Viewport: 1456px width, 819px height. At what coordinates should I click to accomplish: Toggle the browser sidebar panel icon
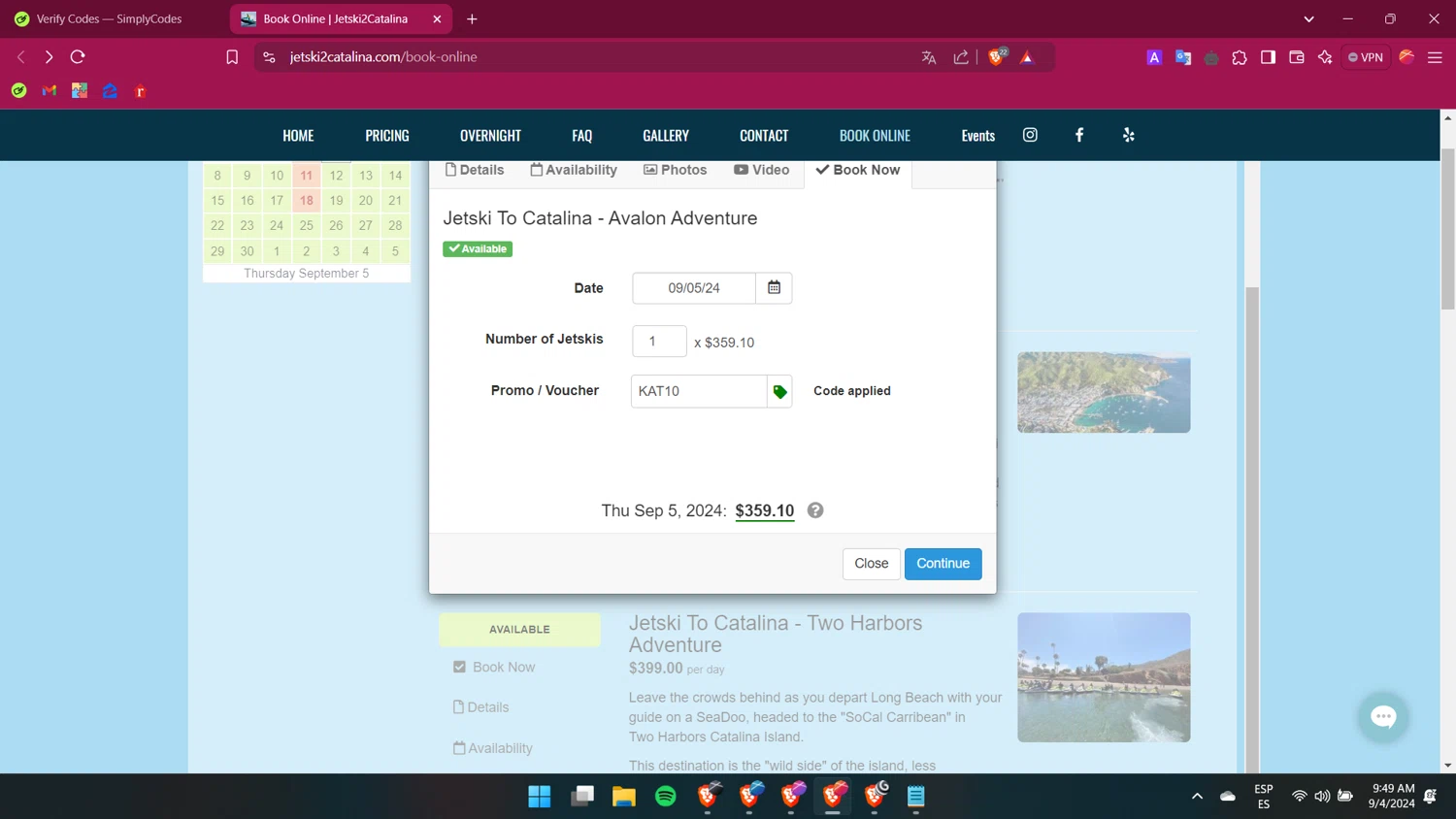(1268, 57)
